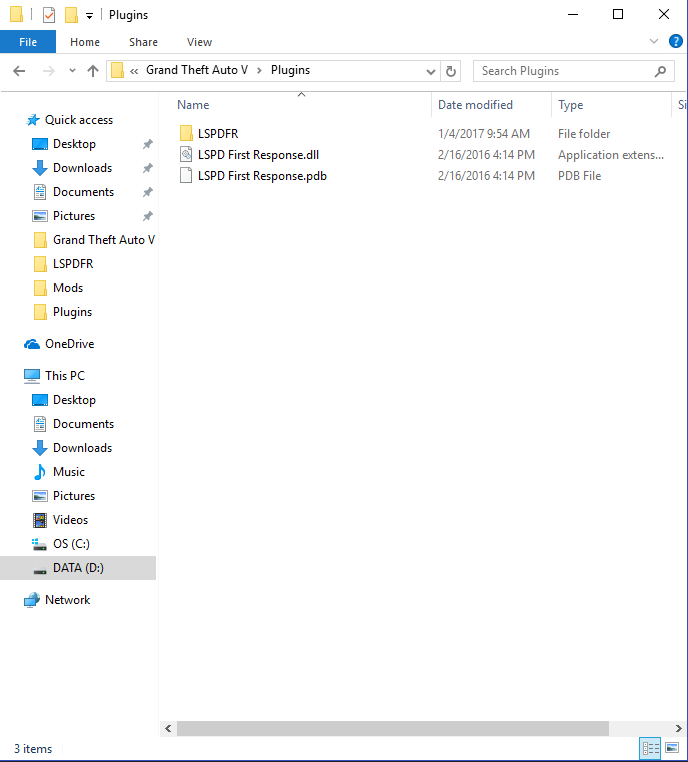This screenshot has height=762, width=688.
Task: Select the LSPD First Response.pdb file icon
Action: click(186, 175)
